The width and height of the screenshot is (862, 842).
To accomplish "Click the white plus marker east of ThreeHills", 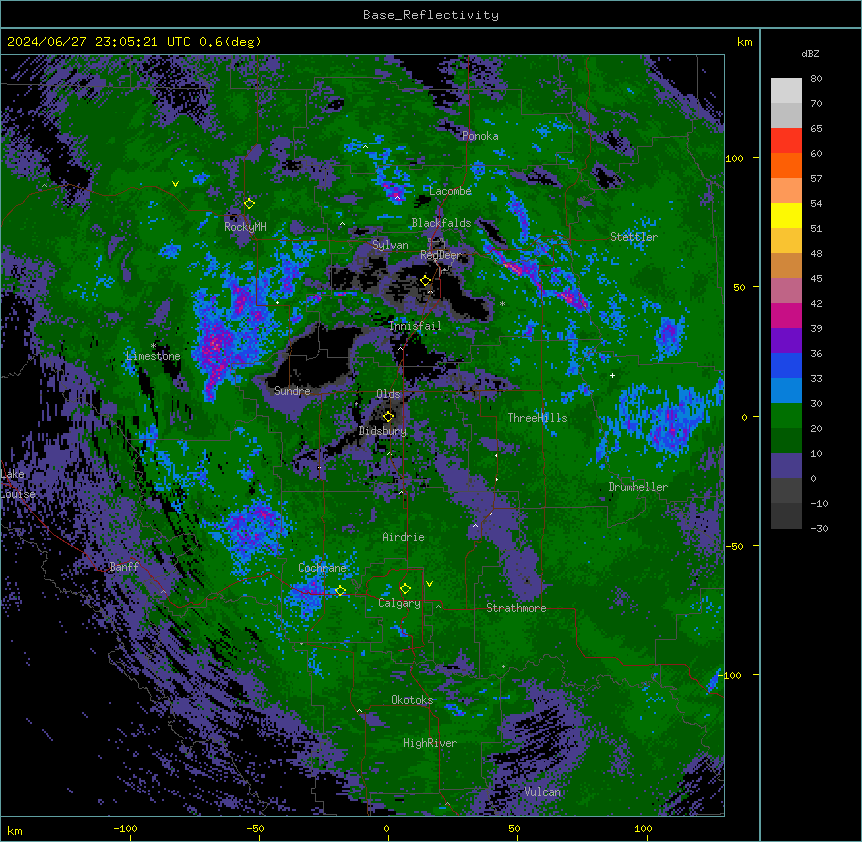I will click(612, 375).
